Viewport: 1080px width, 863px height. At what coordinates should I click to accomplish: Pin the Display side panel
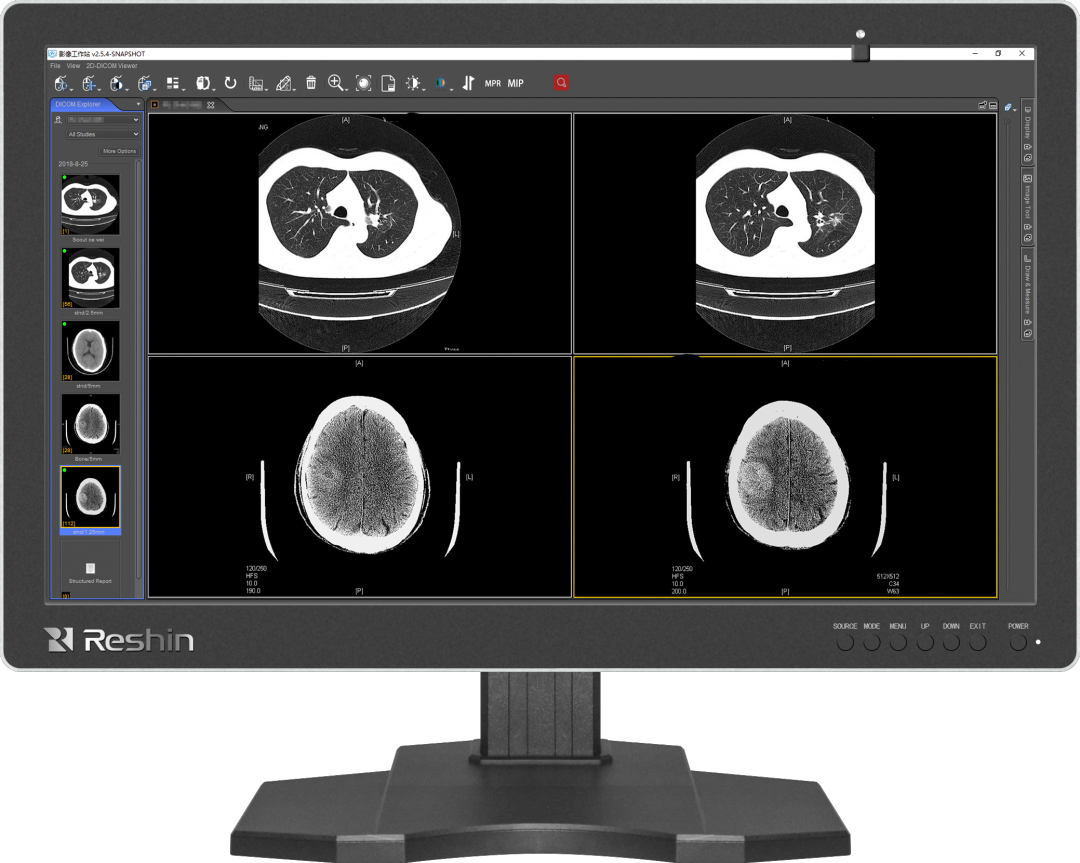point(1027,147)
